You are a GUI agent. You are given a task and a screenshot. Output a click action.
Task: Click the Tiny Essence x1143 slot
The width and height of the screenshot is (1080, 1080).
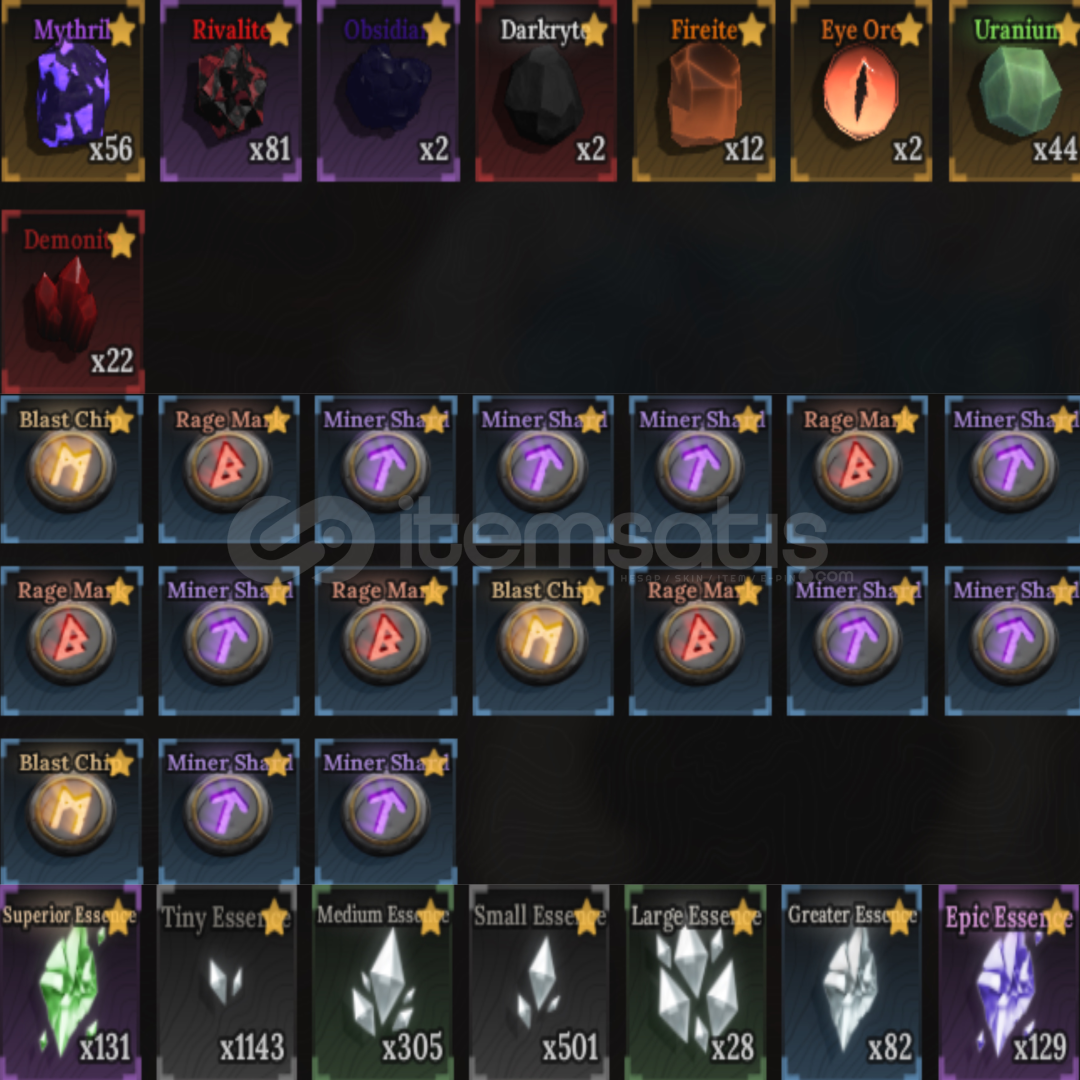point(227,982)
